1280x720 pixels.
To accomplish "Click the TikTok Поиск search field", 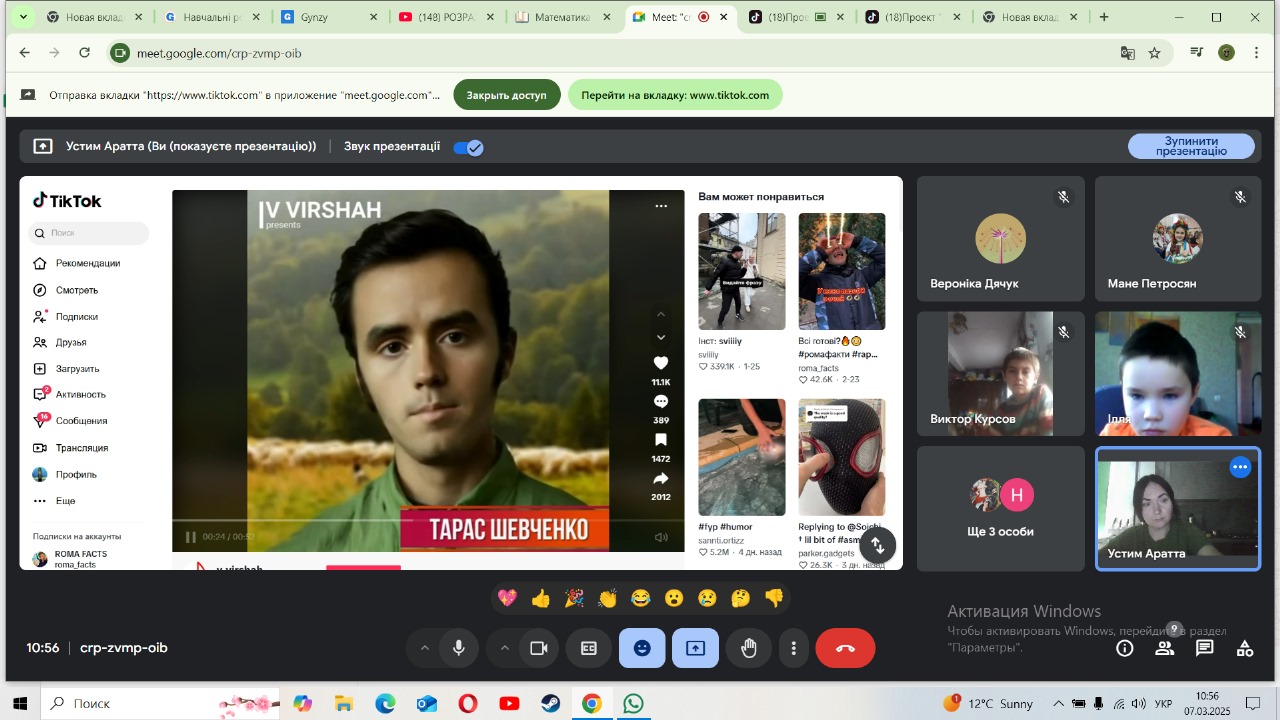I will click(x=89, y=233).
